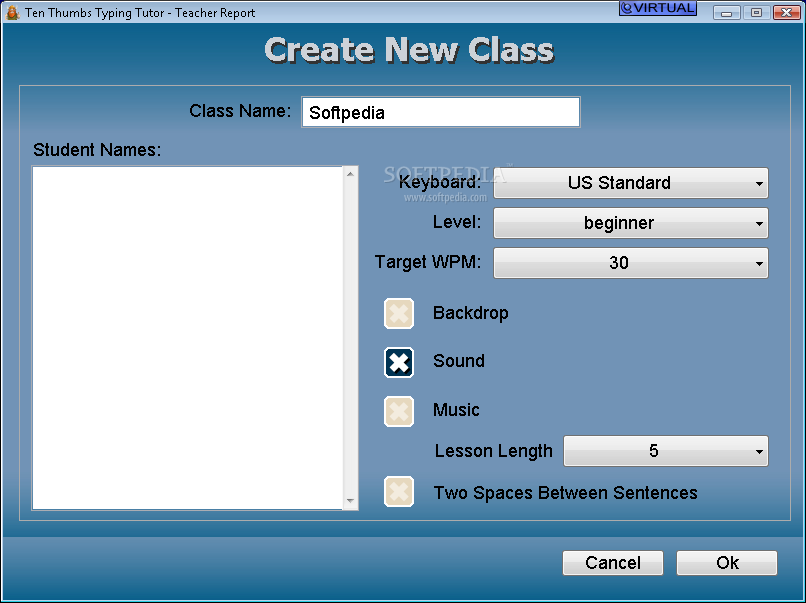Click the Class Name field containing Softpedia
This screenshot has width=806, height=603.
tap(441, 112)
